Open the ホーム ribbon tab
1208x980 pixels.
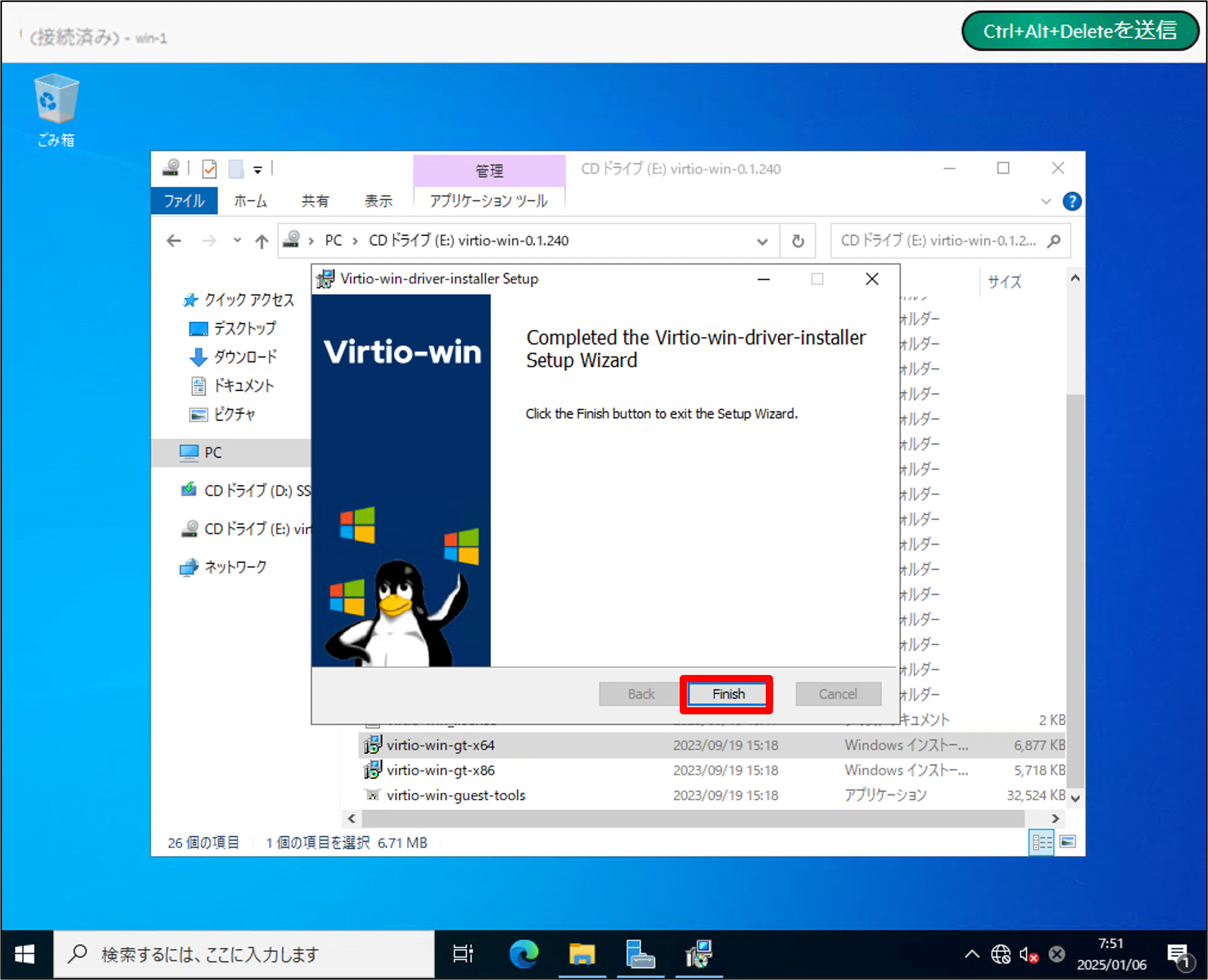point(250,201)
